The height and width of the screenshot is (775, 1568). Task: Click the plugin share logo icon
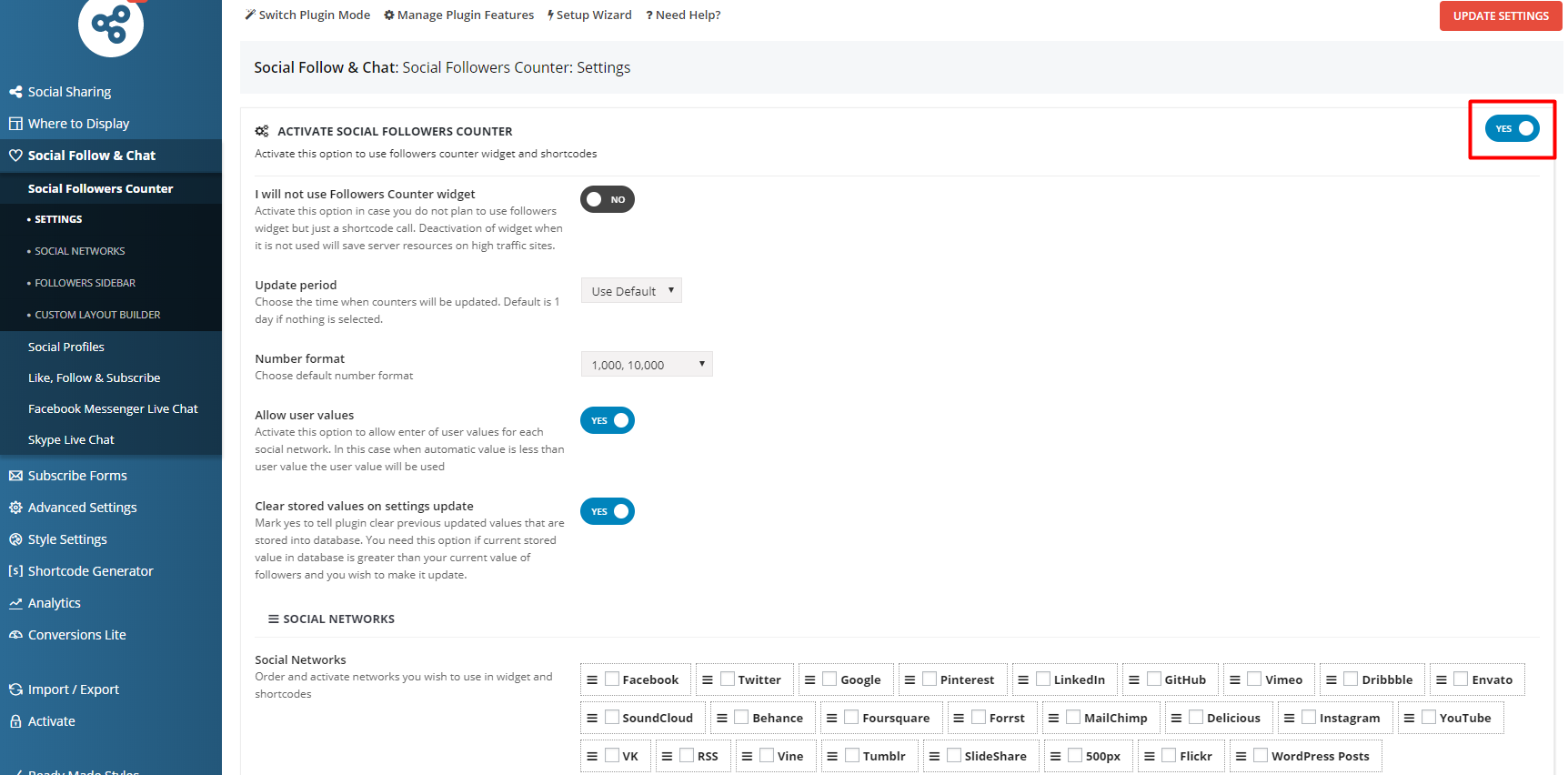(111, 25)
